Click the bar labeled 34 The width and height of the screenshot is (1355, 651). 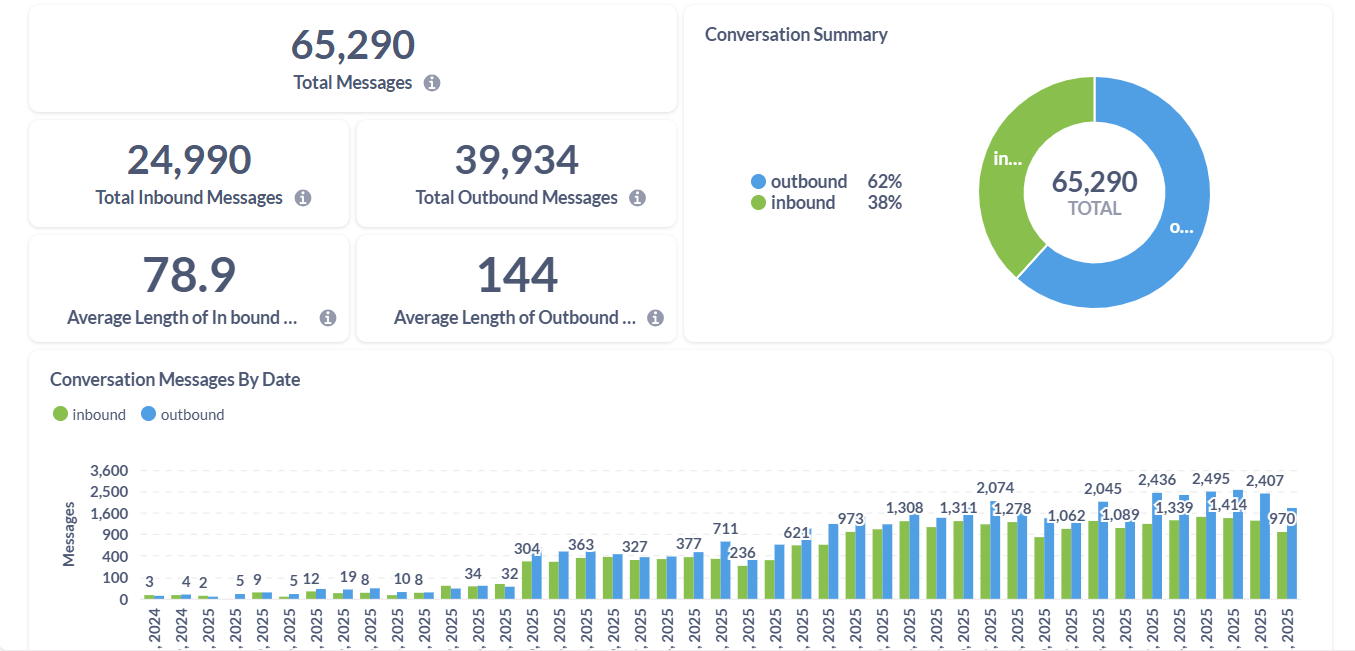(x=473, y=592)
